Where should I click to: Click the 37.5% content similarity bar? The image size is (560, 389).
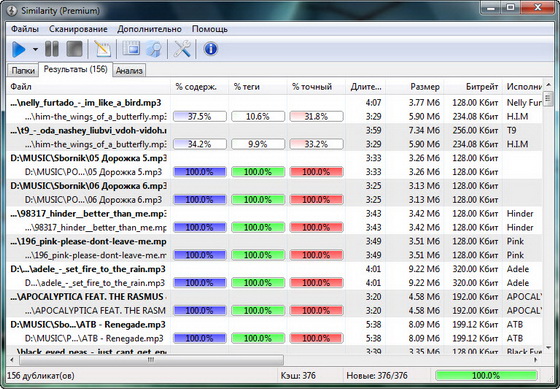pyautogui.click(x=200, y=116)
